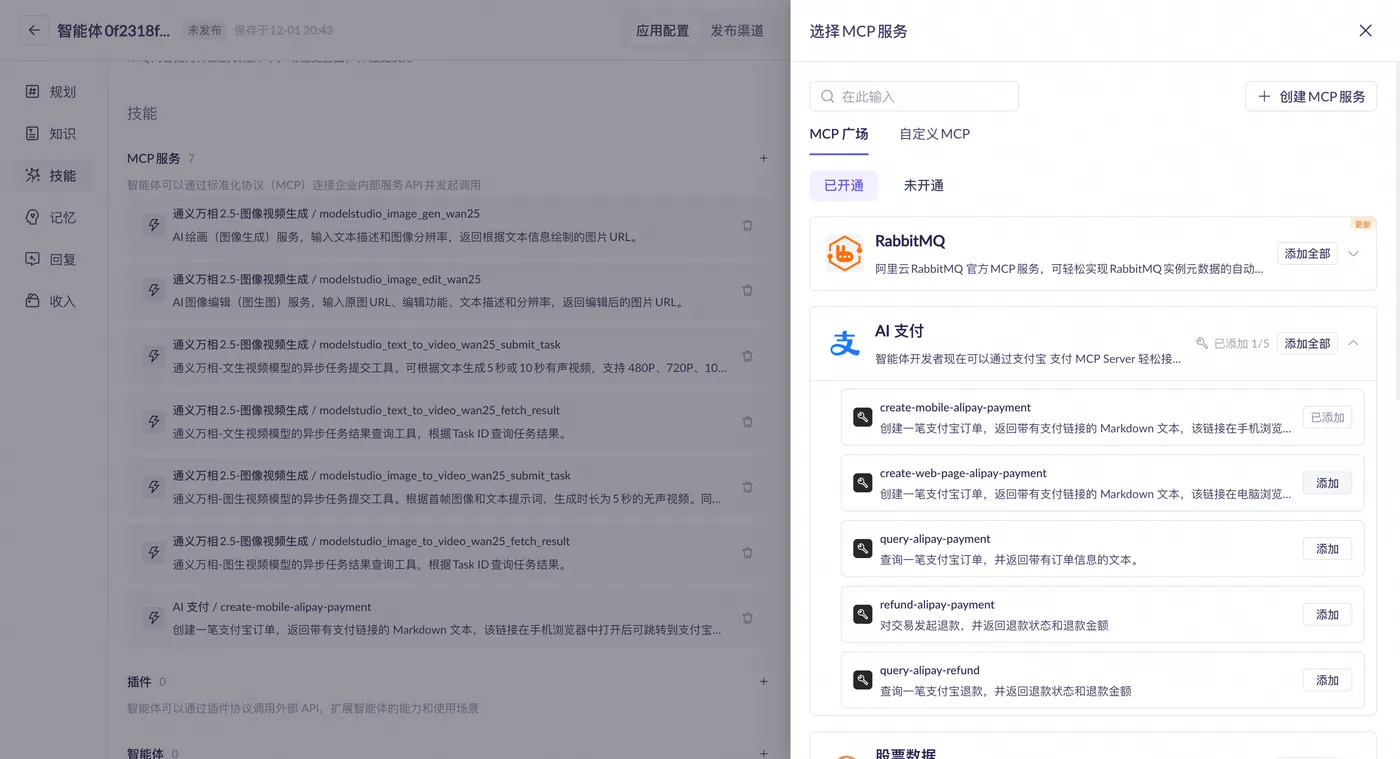Click the Alipay logo on AI 支付 card
1400x759 pixels.
(x=845, y=344)
